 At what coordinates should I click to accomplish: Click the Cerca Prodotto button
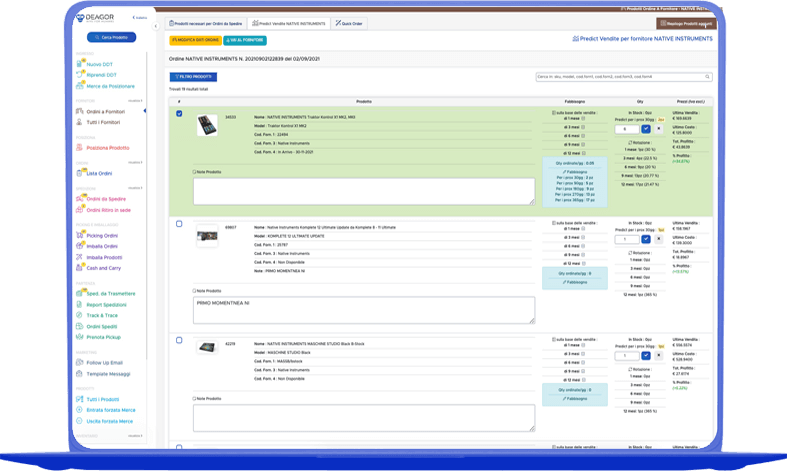[x=111, y=37]
